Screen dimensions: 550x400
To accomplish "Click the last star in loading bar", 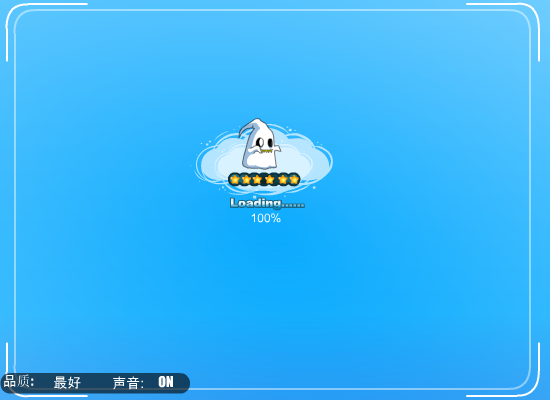I will [294, 180].
